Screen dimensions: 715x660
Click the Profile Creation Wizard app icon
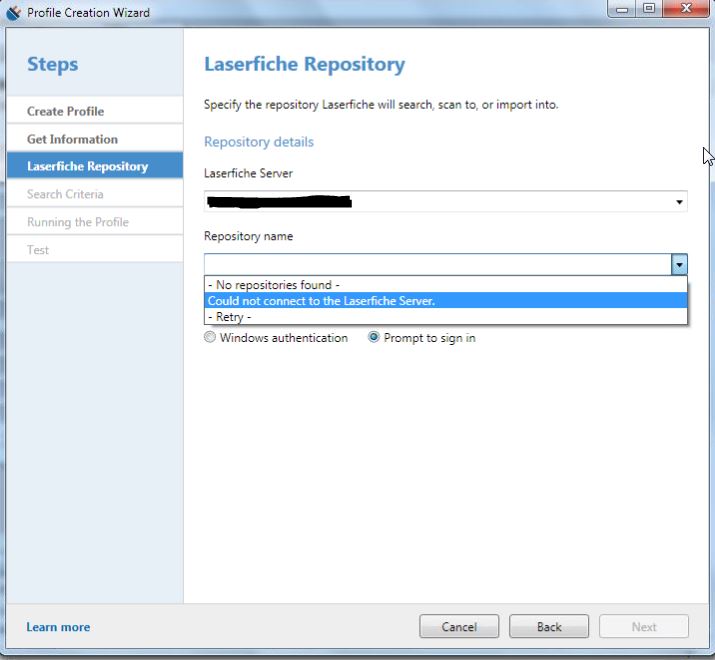[13, 12]
